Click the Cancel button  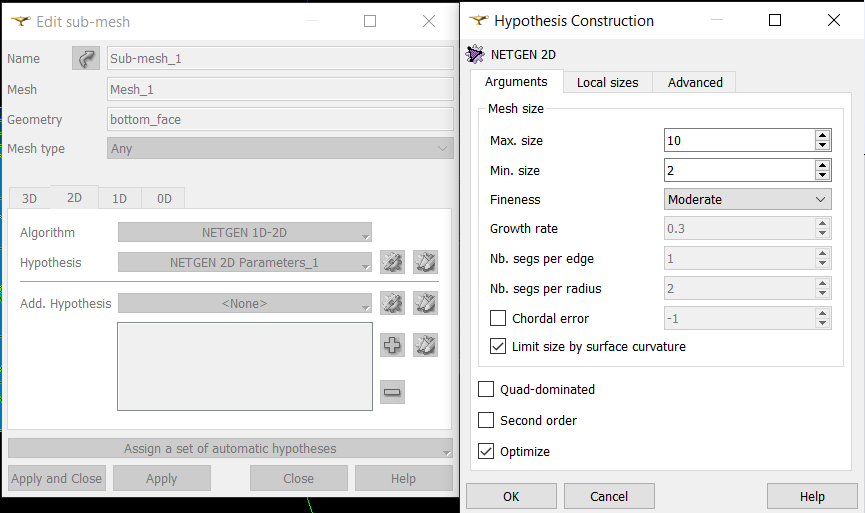tap(609, 496)
